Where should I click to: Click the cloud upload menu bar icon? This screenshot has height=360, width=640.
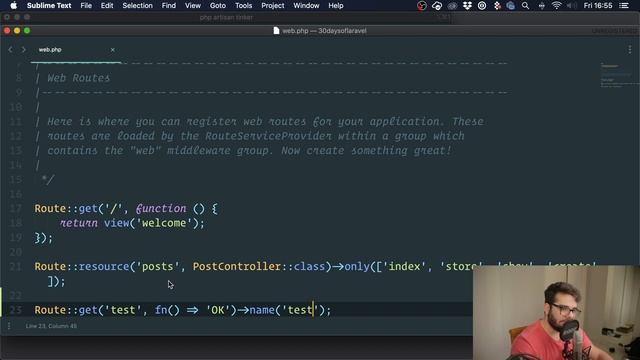[x=437, y=6]
